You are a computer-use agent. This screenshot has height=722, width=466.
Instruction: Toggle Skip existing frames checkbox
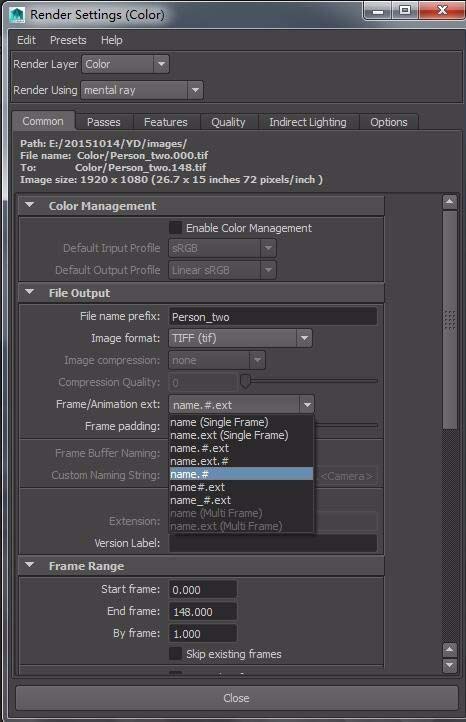pyautogui.click(x=175, y=653)
